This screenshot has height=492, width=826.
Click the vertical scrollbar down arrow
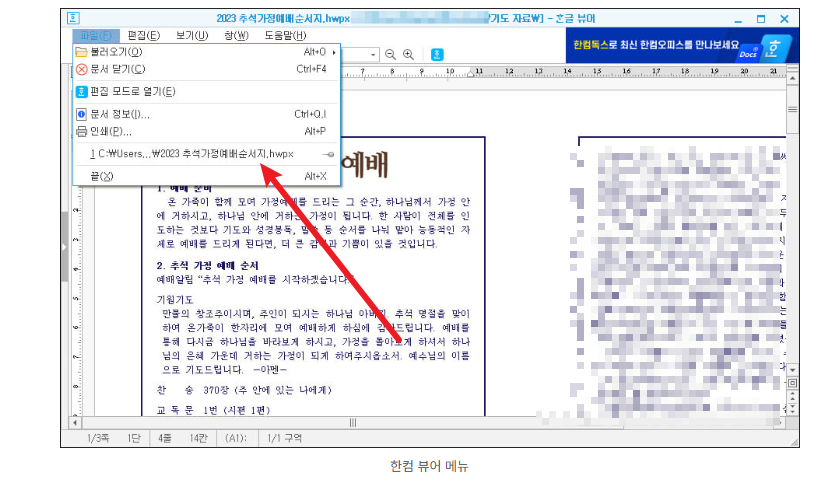pos(792,370)
